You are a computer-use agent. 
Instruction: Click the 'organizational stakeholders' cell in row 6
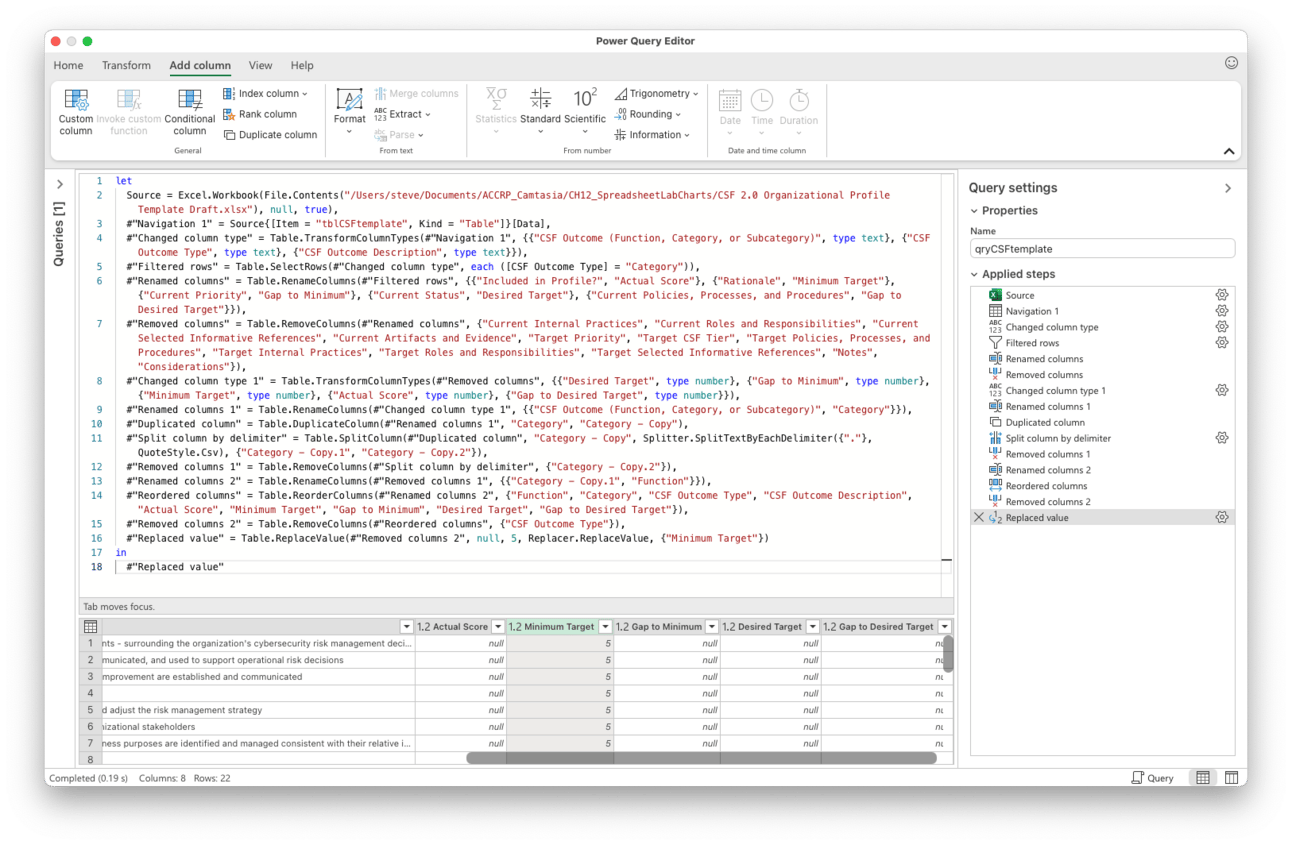tap(258, 727)
